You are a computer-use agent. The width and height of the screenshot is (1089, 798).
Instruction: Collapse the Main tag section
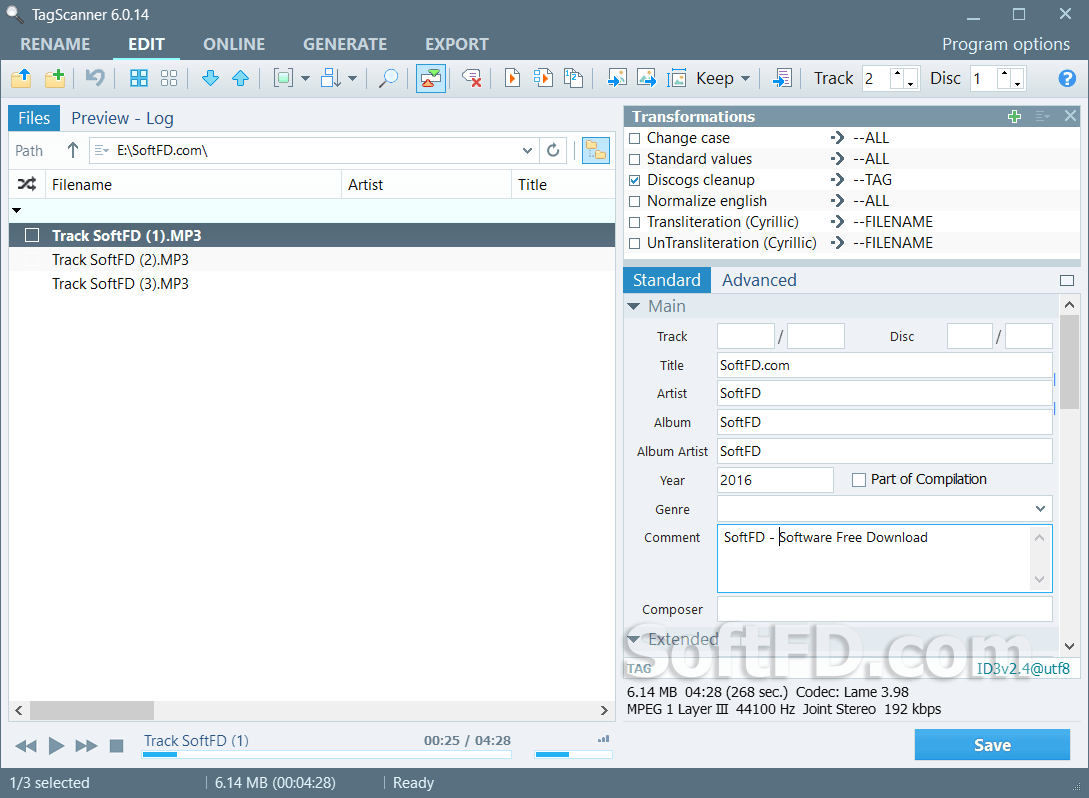633,306
